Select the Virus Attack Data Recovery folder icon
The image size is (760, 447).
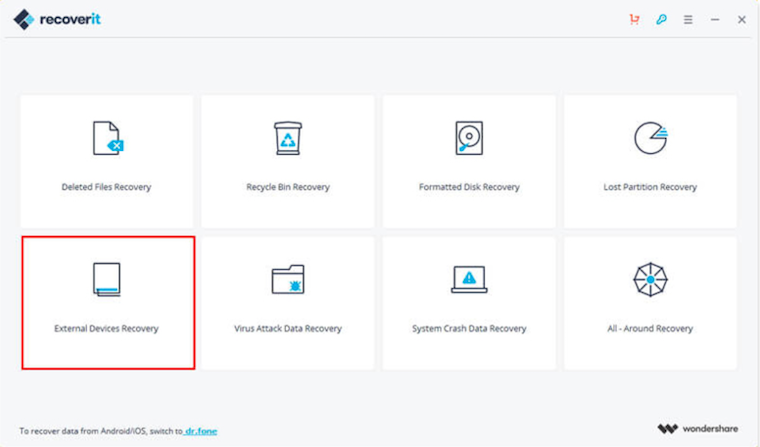tap(288, 280)
